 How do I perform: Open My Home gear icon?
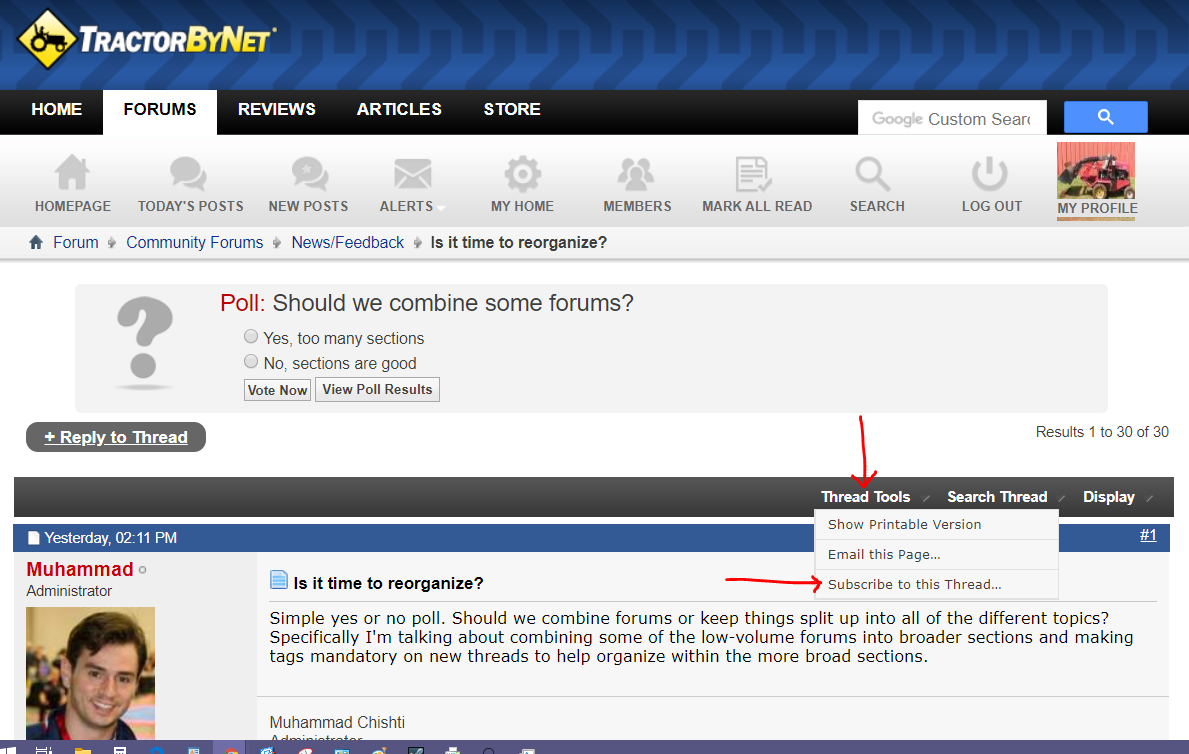pyautogui.click(x=522, y=173)
